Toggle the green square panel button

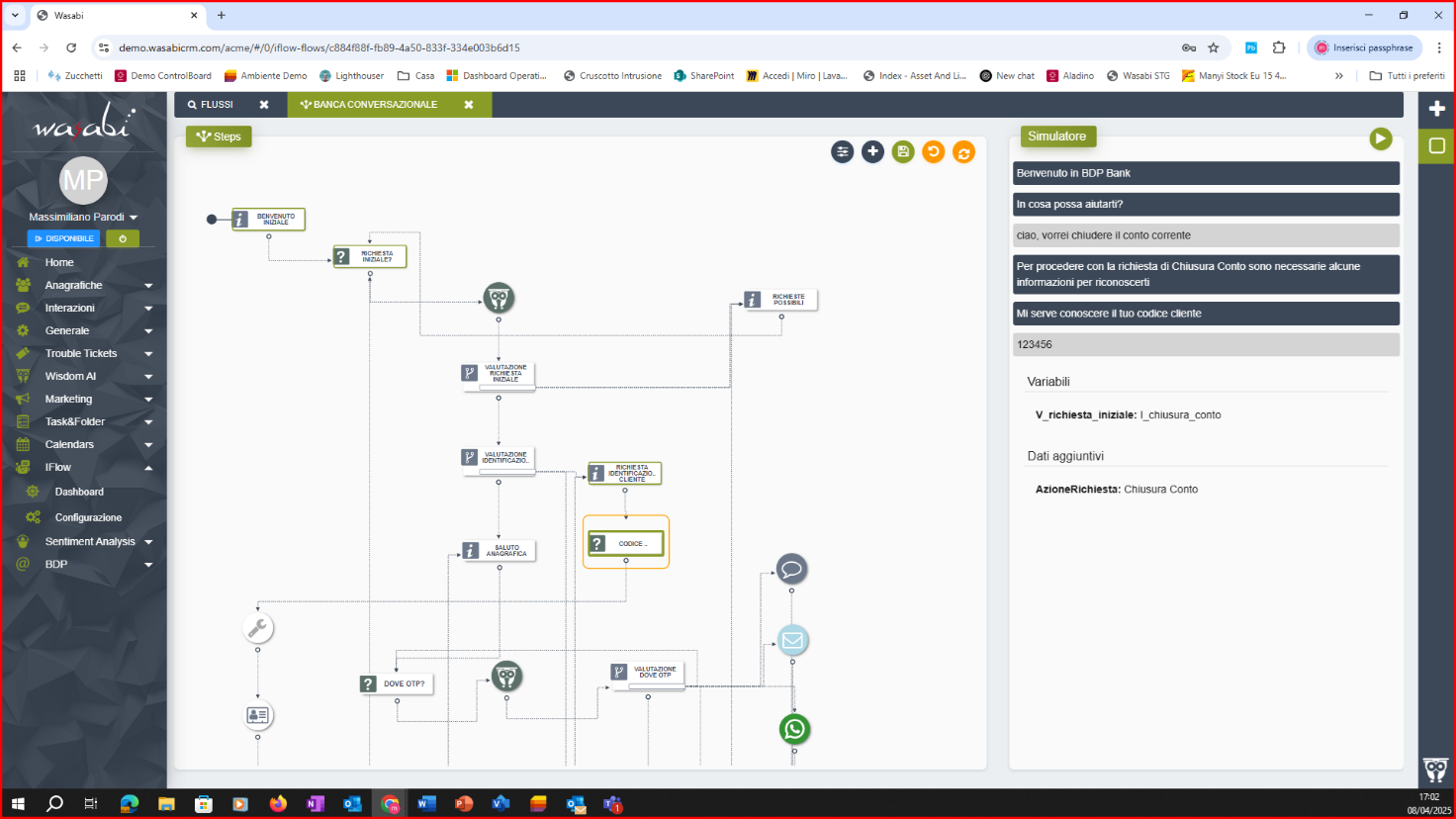[1436, 146]
